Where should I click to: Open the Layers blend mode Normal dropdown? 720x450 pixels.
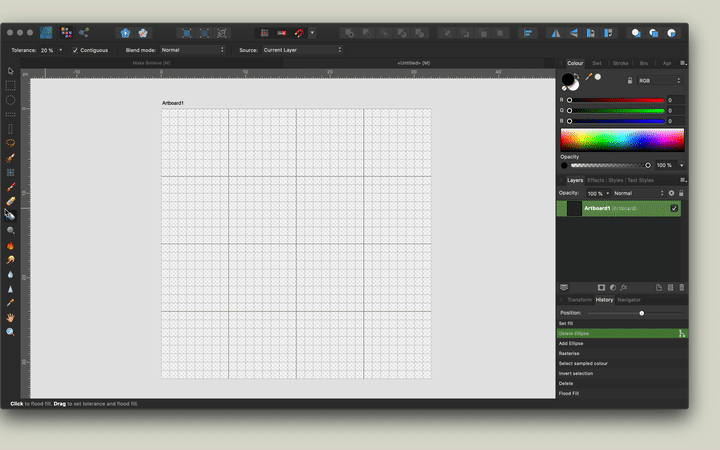(639, 193)
